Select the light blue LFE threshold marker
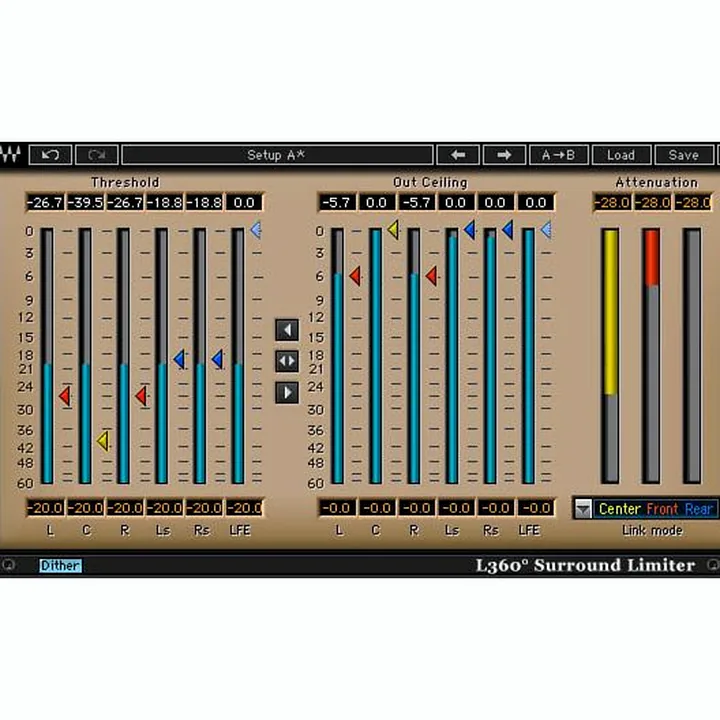 pos(256,230)
